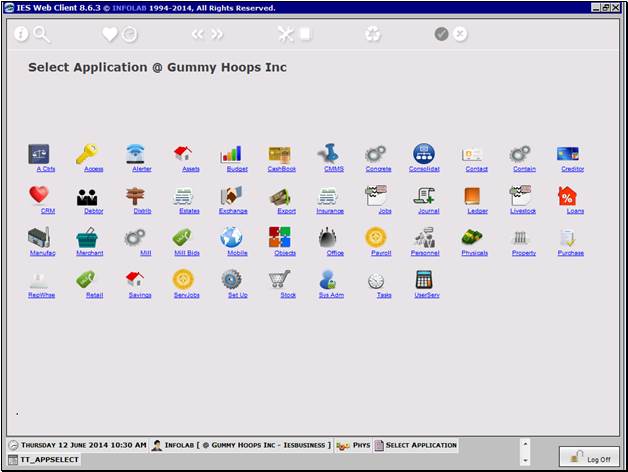Open the Consolidat blue network icon
Viewport: 628px width, 472px height.
(424, 154)
